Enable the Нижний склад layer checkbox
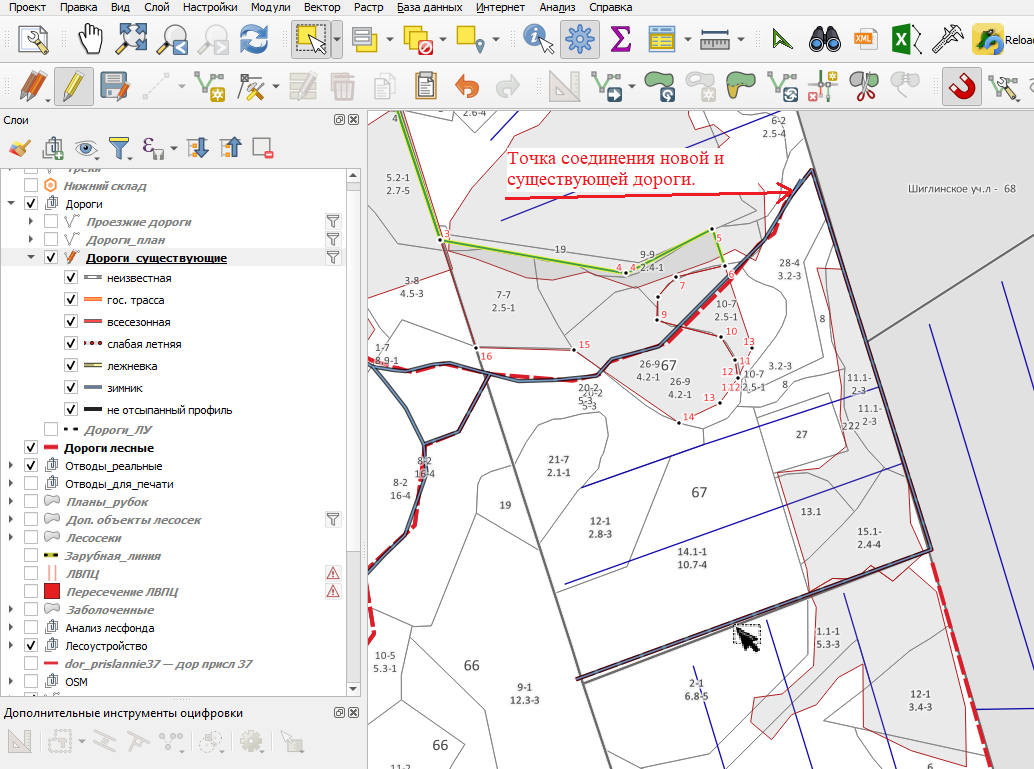The image size is (1034, 769). point(30,185)
